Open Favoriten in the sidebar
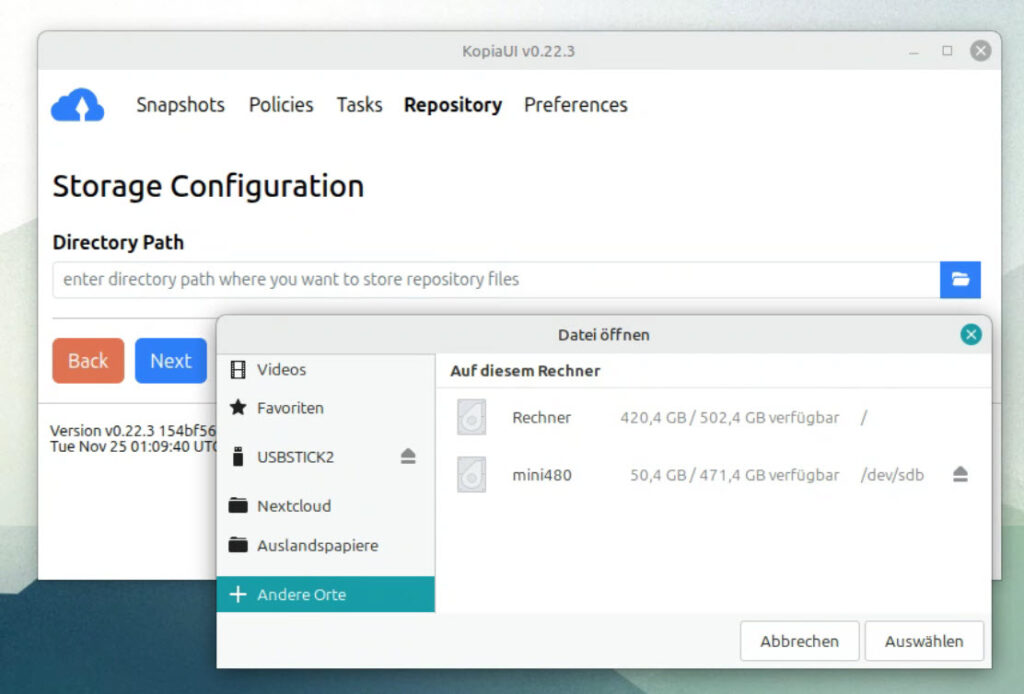 pos(290,408)
